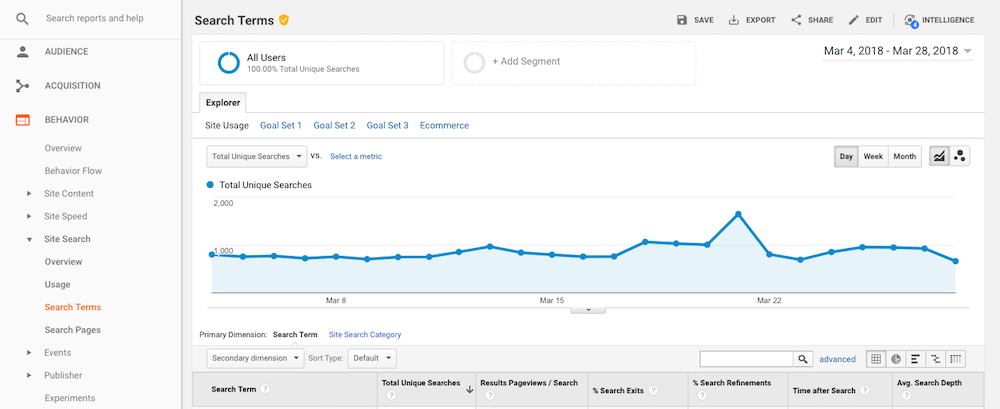Expand the Site Content tree item
1000x409 pixels.
point(29,194)
